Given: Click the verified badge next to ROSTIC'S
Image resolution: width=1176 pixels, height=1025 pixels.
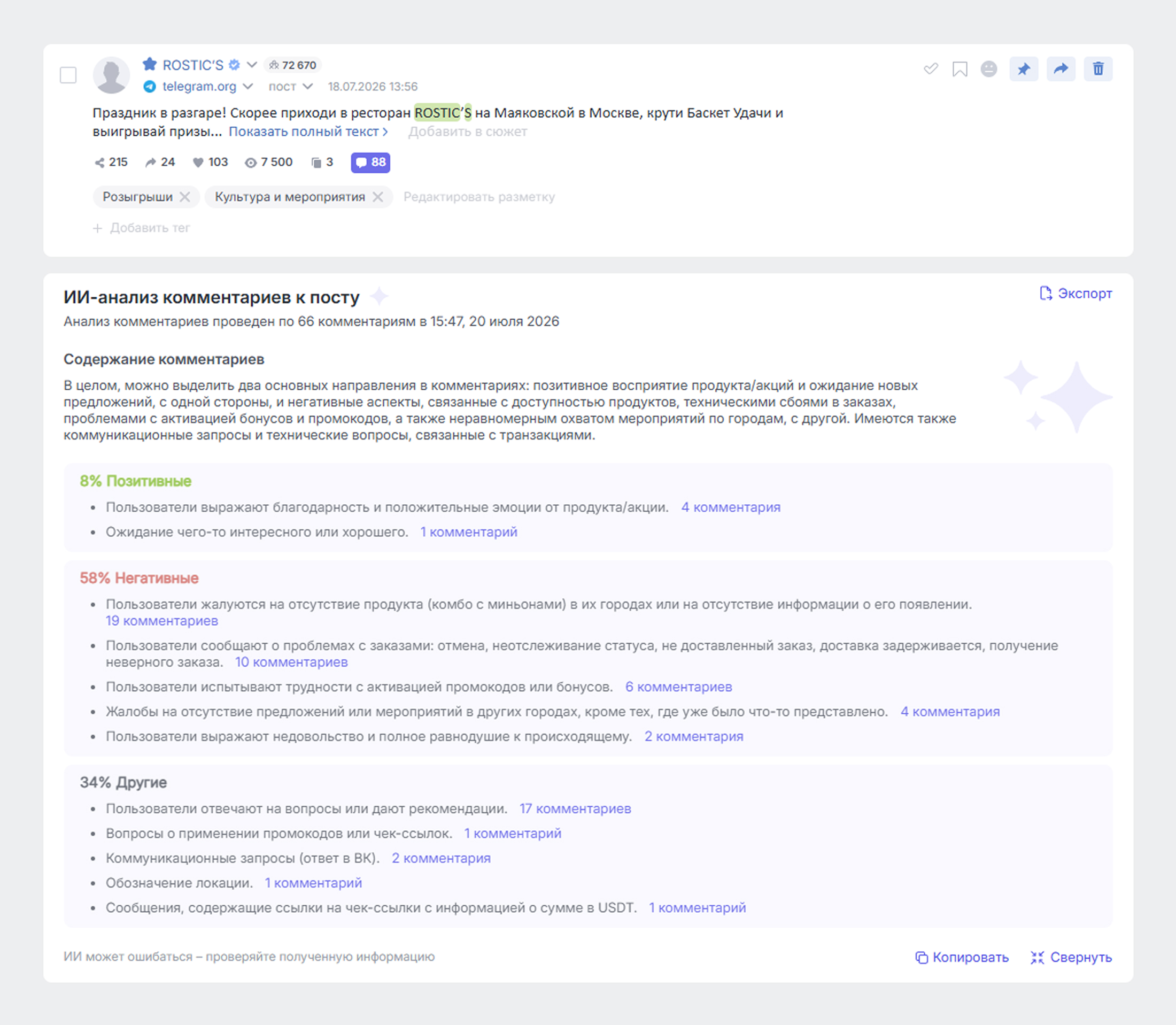Looking at the screenshot, I should [234, 65].
